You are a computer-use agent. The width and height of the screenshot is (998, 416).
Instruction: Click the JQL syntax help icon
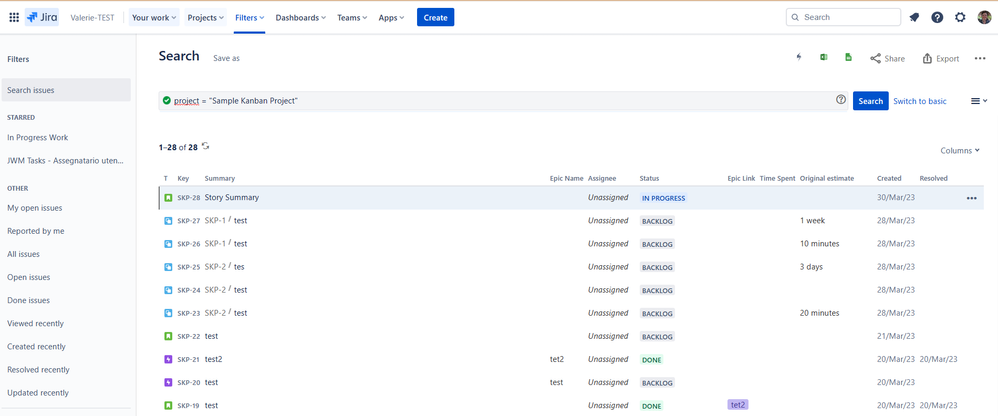click(x=841, y=100)
